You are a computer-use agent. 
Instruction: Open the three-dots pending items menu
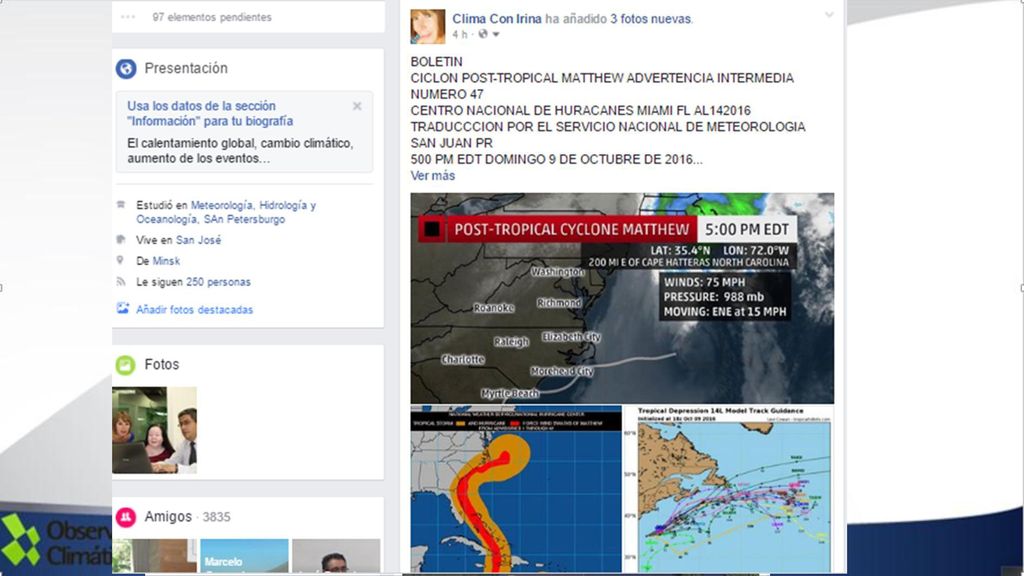point(128,17)
